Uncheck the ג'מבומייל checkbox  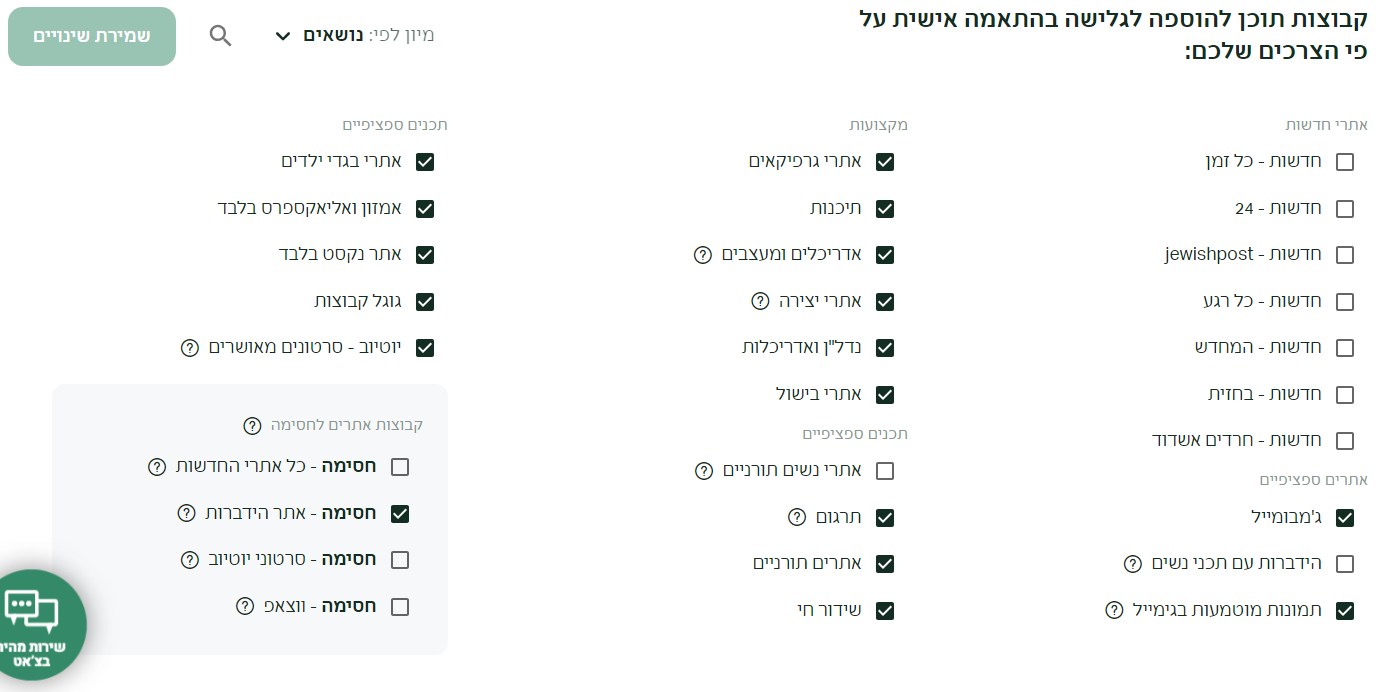pos(1345,517)
